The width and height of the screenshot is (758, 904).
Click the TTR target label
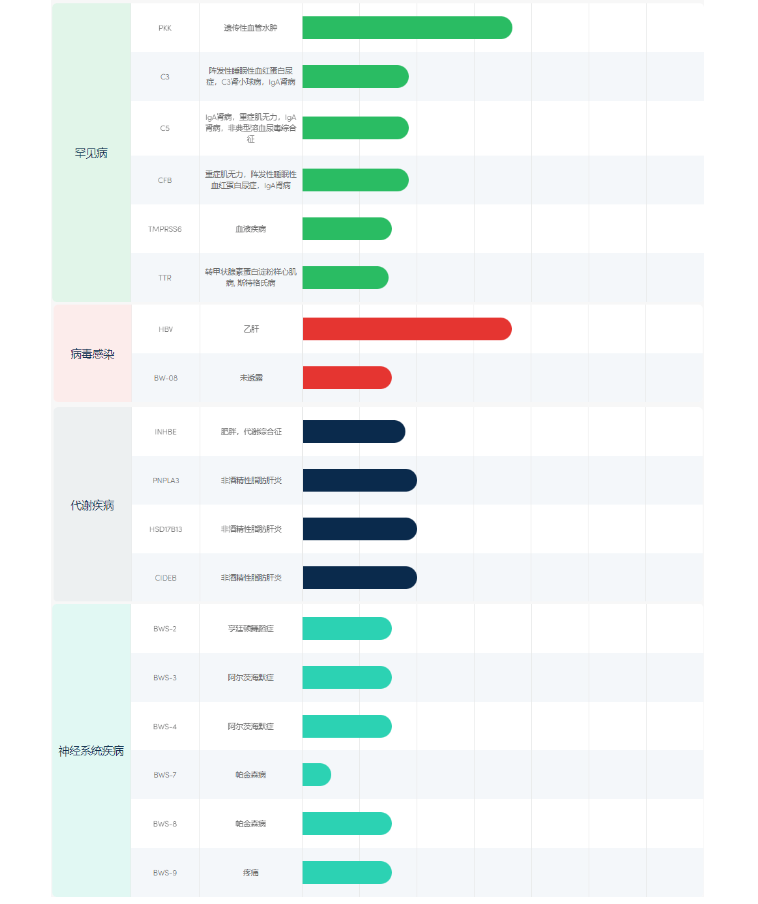(x=165, y=277)
